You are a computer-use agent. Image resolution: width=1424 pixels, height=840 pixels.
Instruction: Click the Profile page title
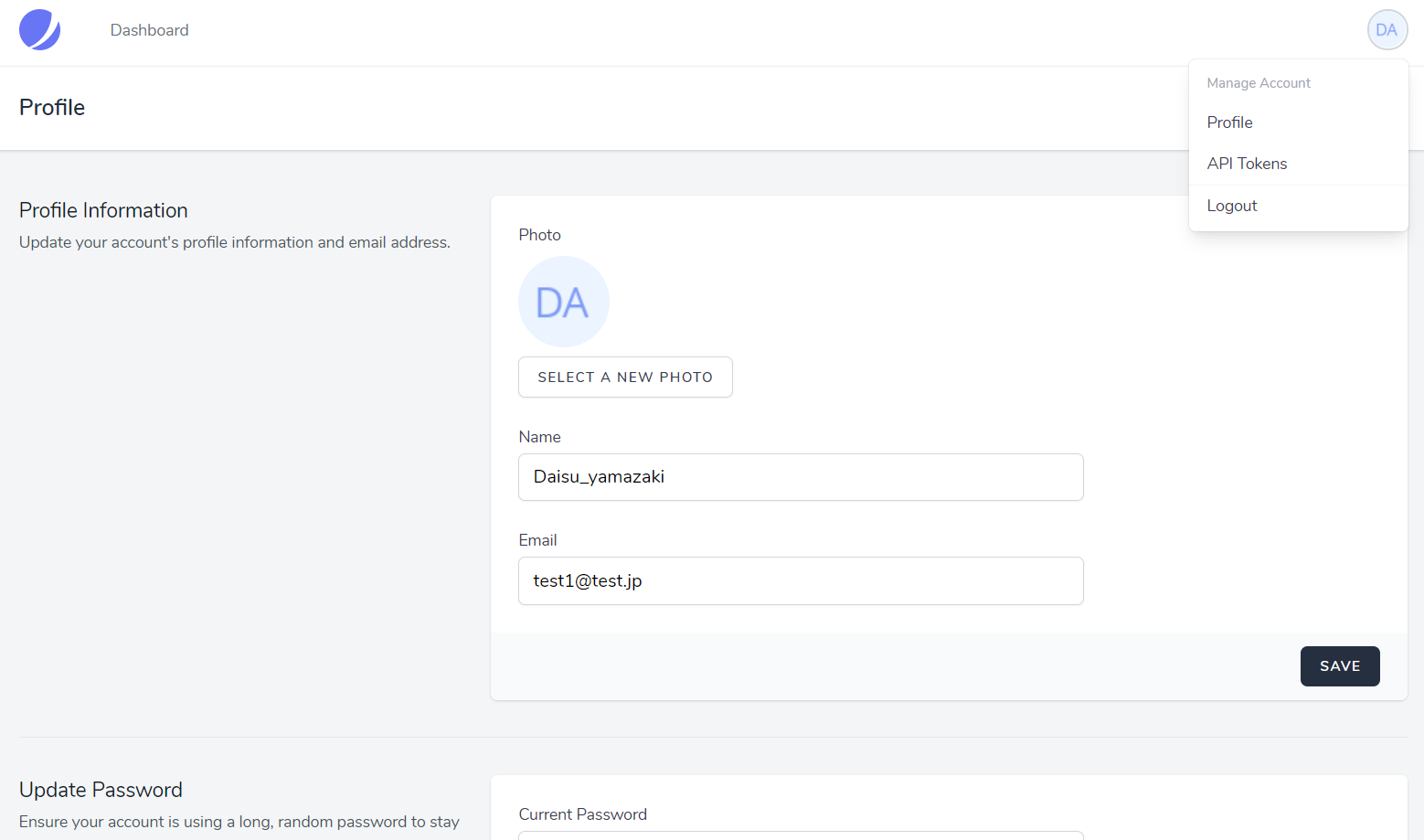pyautogui.click(x=52, y=108)
